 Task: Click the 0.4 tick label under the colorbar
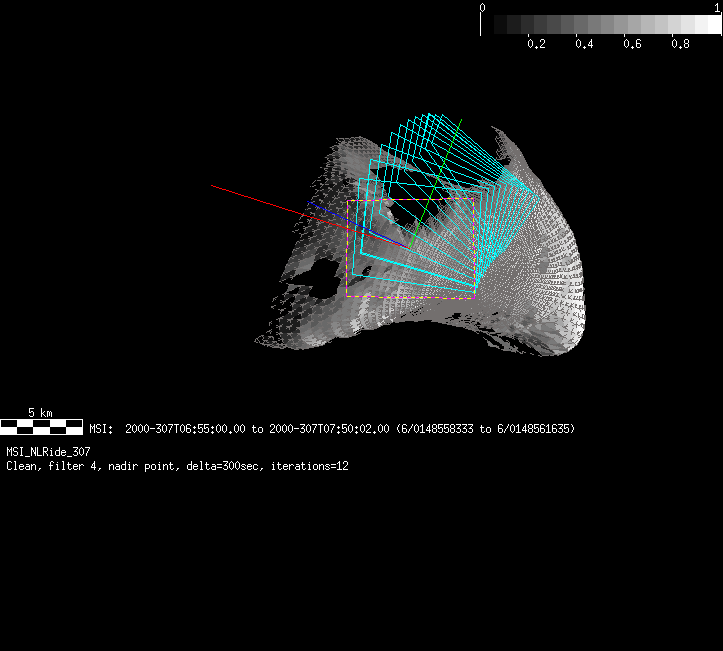point(584,45)
